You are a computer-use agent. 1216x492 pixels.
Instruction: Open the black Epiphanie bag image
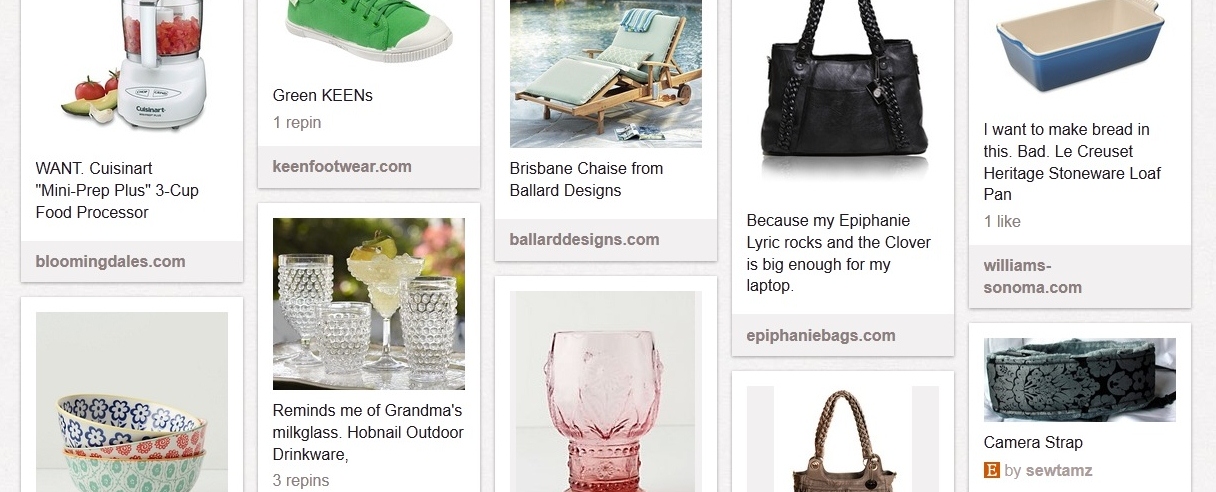point(843,95)
